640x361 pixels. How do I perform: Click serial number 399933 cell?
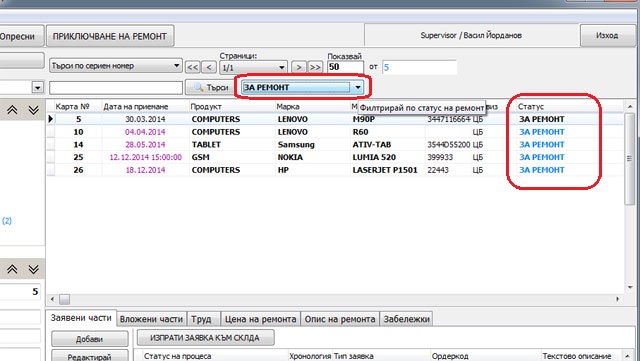(x=440, y=157)
